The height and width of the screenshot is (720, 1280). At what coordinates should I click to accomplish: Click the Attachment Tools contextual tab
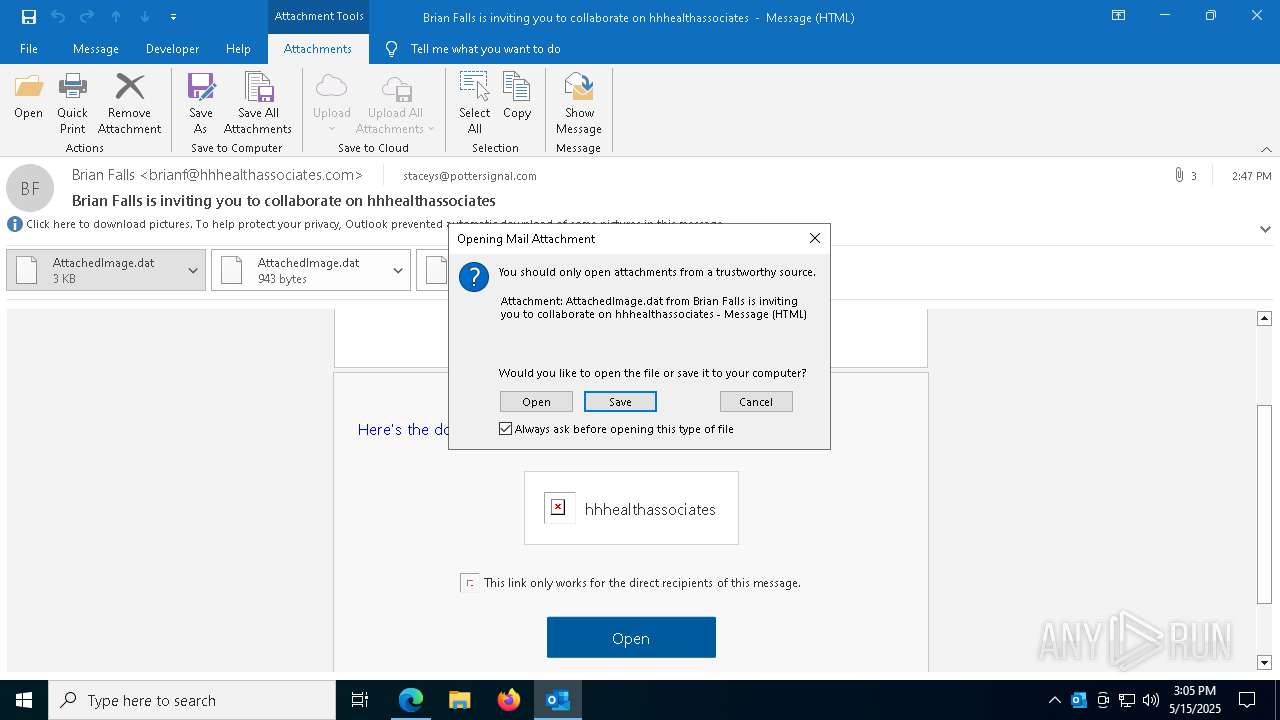pos(319,16)
